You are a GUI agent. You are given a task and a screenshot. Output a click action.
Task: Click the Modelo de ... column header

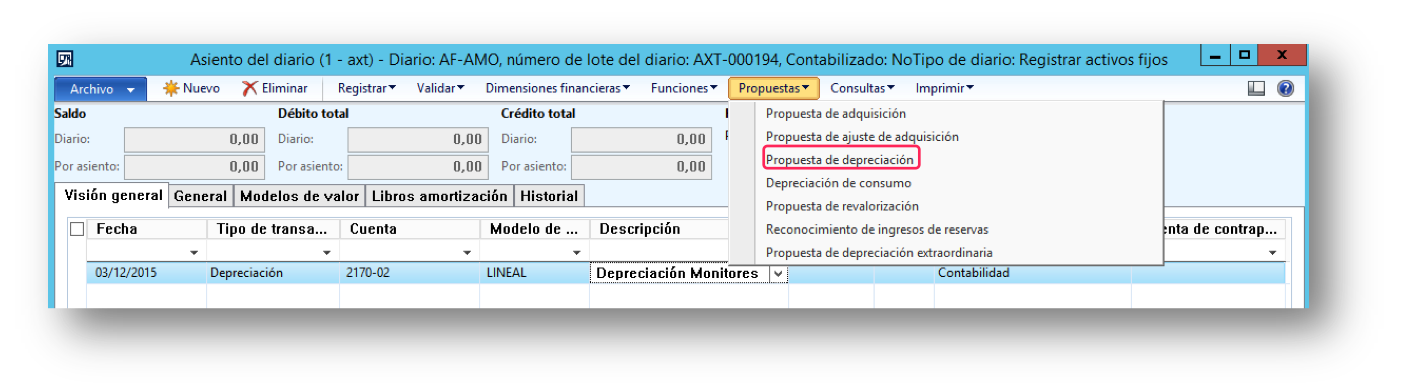pos(534,229)
